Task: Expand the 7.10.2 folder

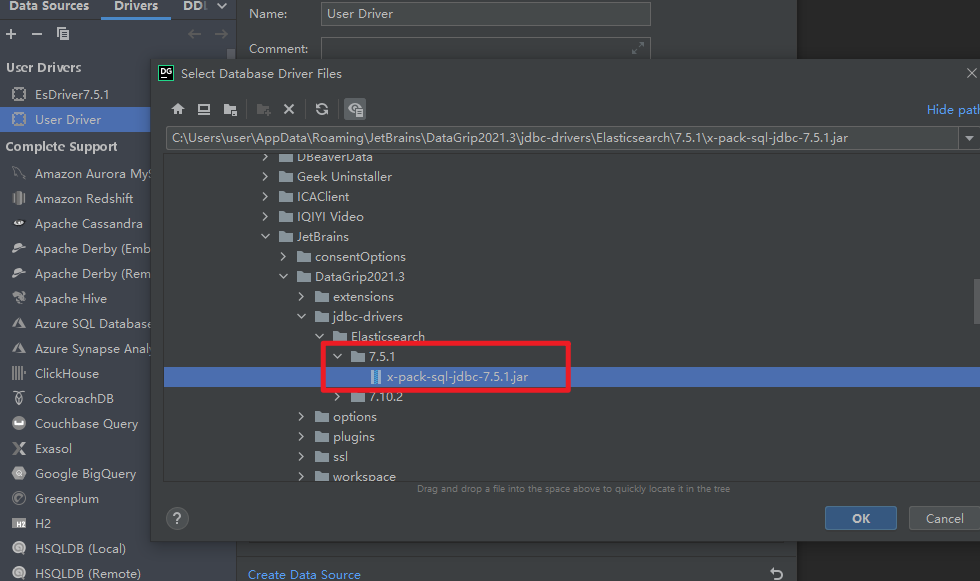Action: [x=338, y=397]
